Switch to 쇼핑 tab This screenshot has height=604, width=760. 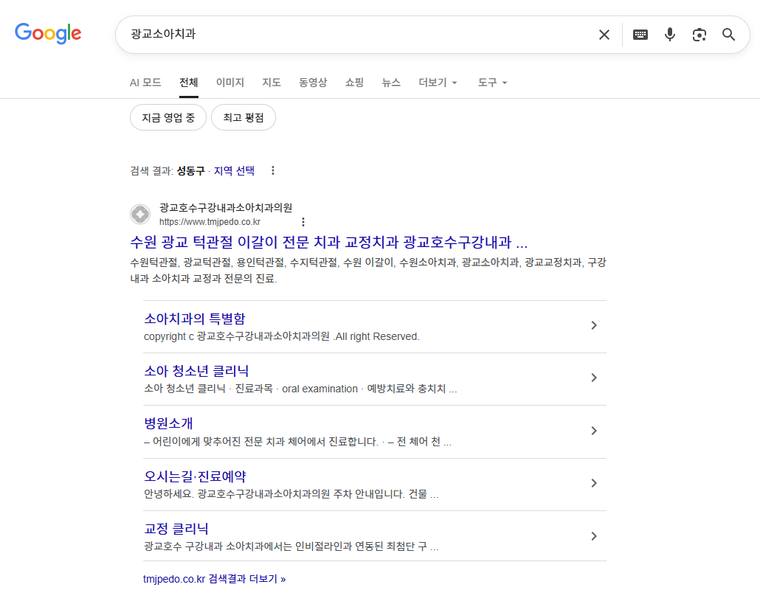point(354,82)
